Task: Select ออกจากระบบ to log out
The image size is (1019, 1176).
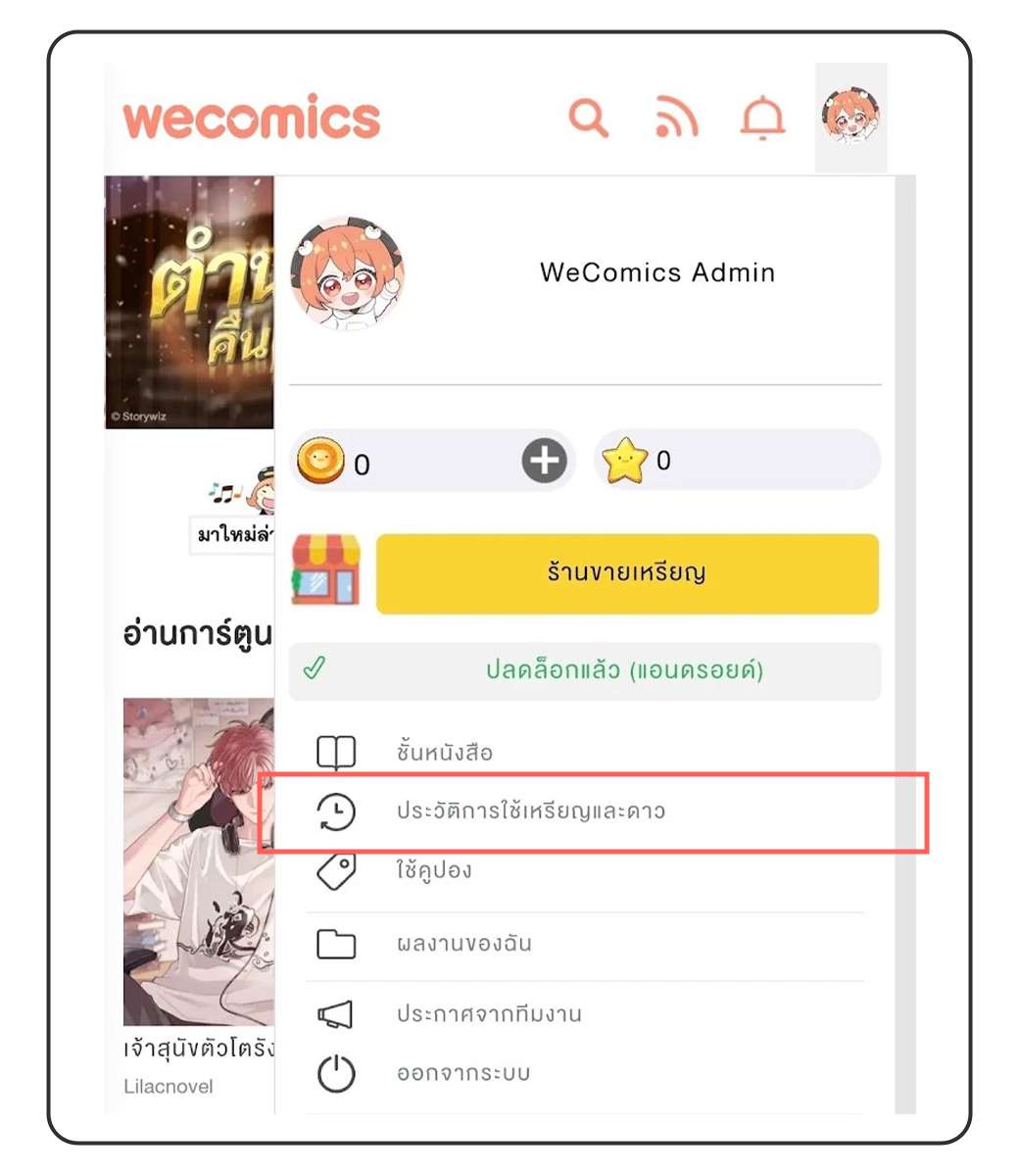Action: pyautogui.click(x=585, y=1073)
